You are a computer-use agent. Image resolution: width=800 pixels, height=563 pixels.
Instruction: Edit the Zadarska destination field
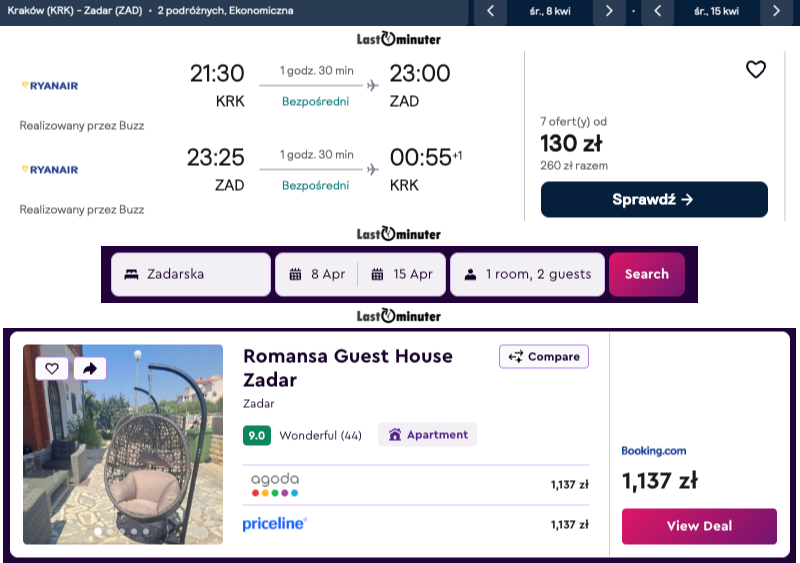tap(191, 274)
